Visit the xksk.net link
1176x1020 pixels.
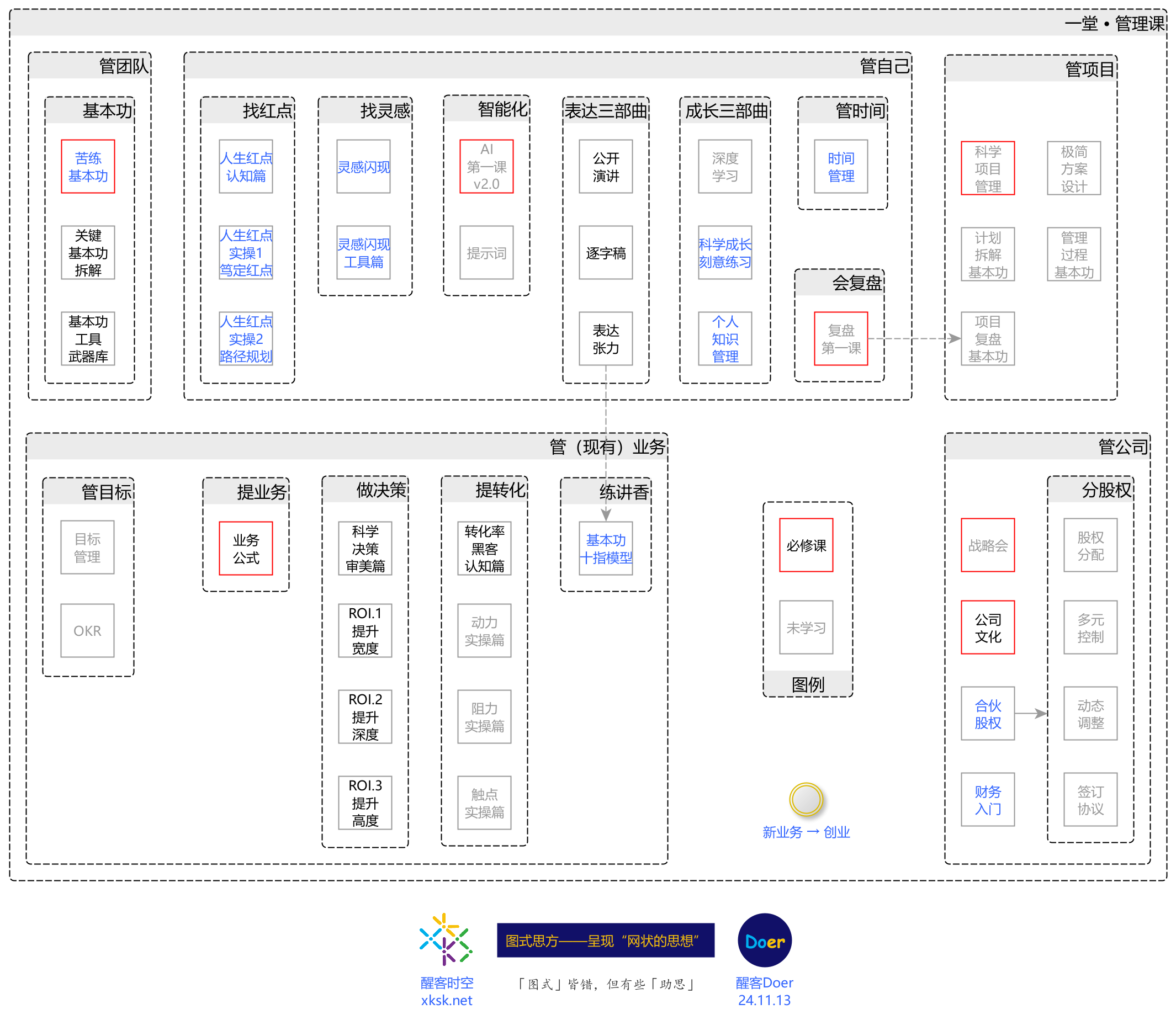click(447, 1001)
